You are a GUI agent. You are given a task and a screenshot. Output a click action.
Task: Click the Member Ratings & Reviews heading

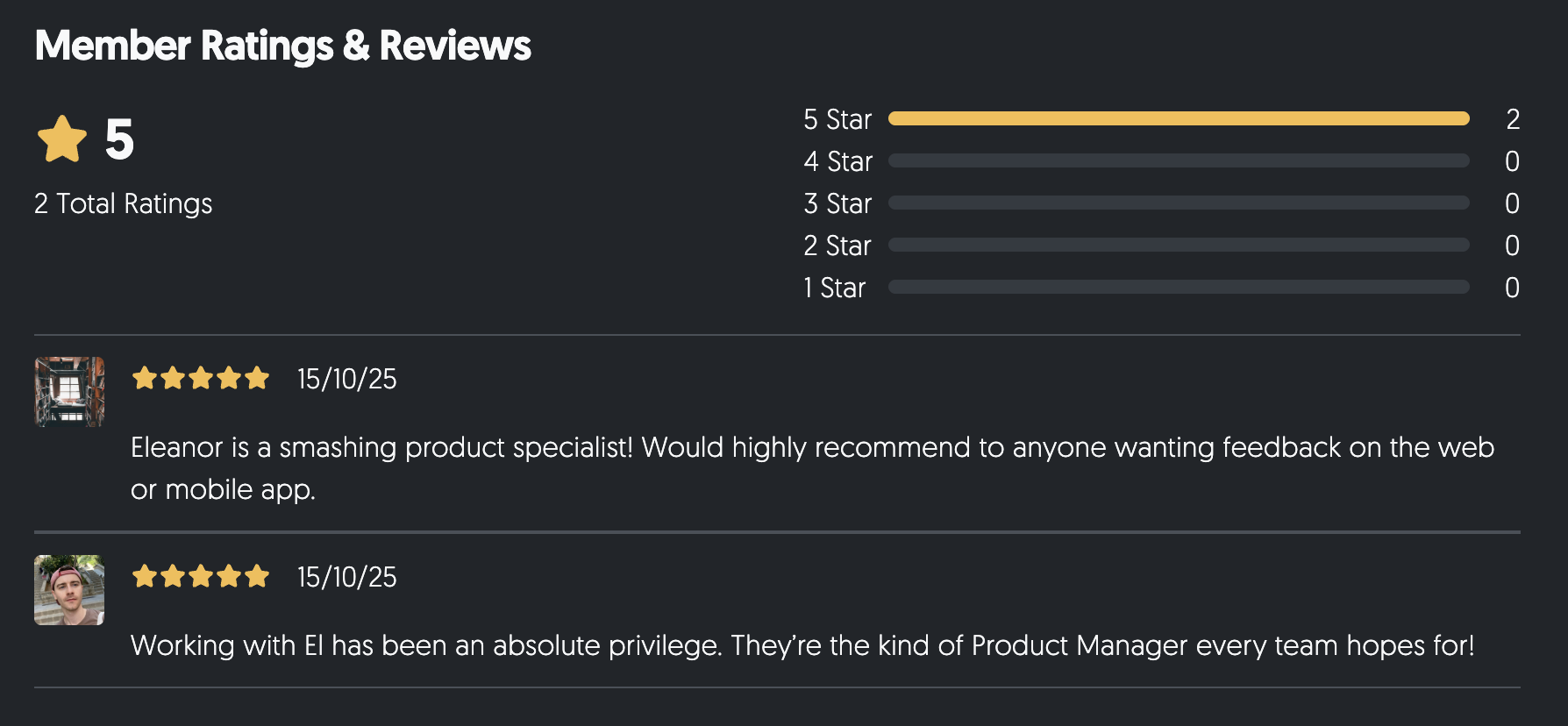coord(282,46)
